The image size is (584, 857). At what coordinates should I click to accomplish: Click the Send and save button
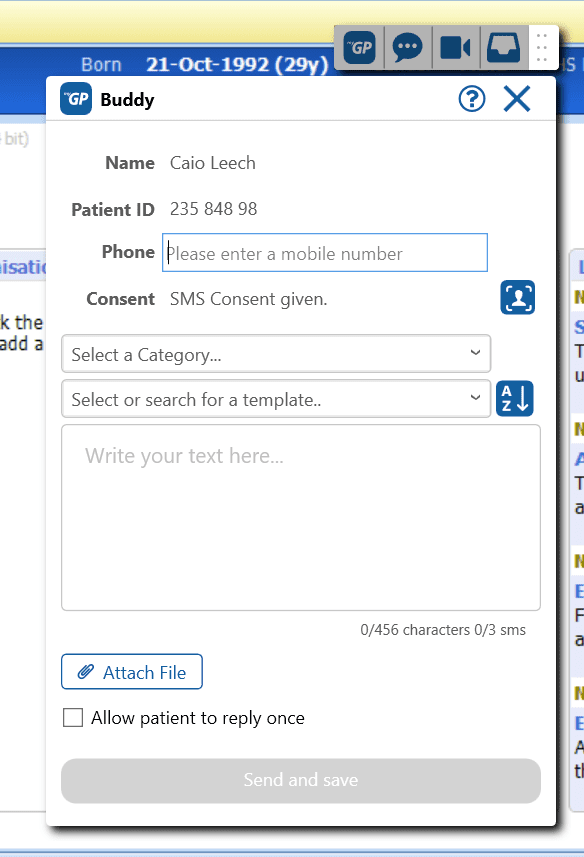301,780
